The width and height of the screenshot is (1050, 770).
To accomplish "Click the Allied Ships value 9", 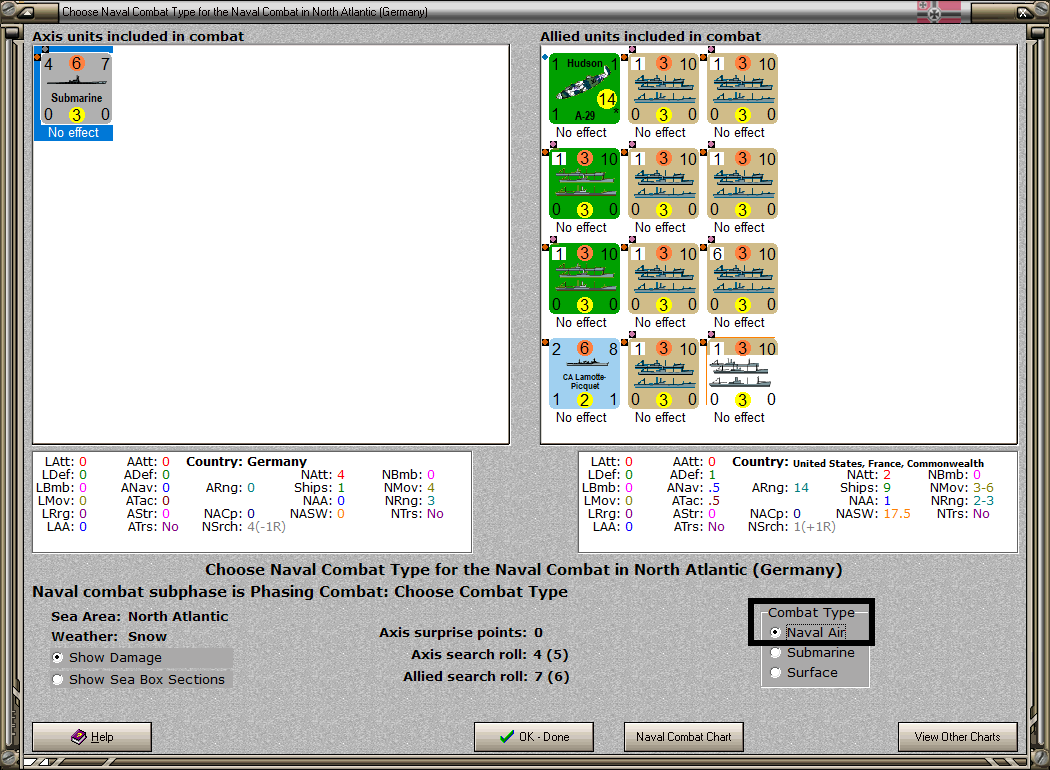I will (887, 487).
